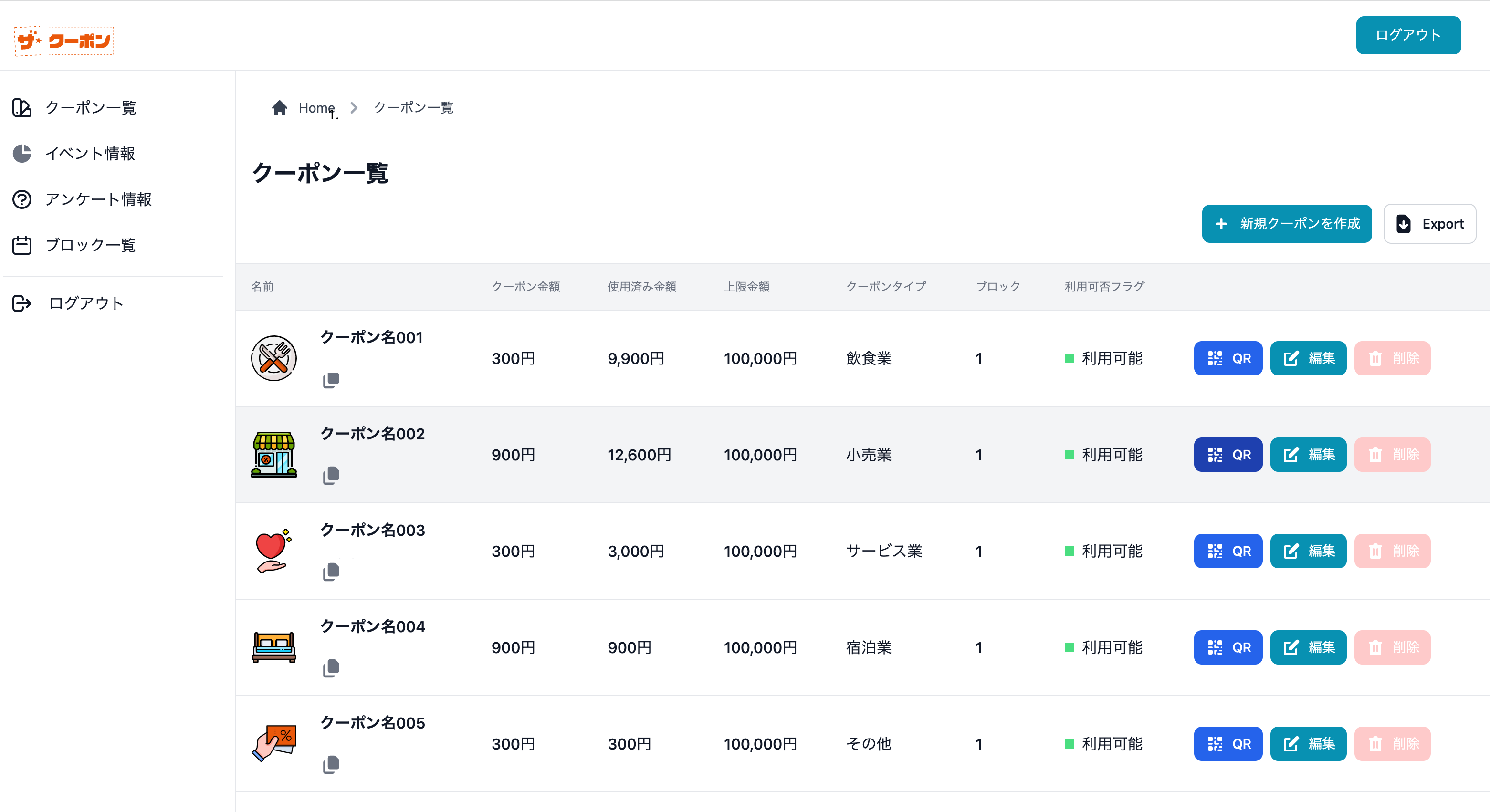Click クーポン一覧 in the breadcrumb

pos(414,107)
